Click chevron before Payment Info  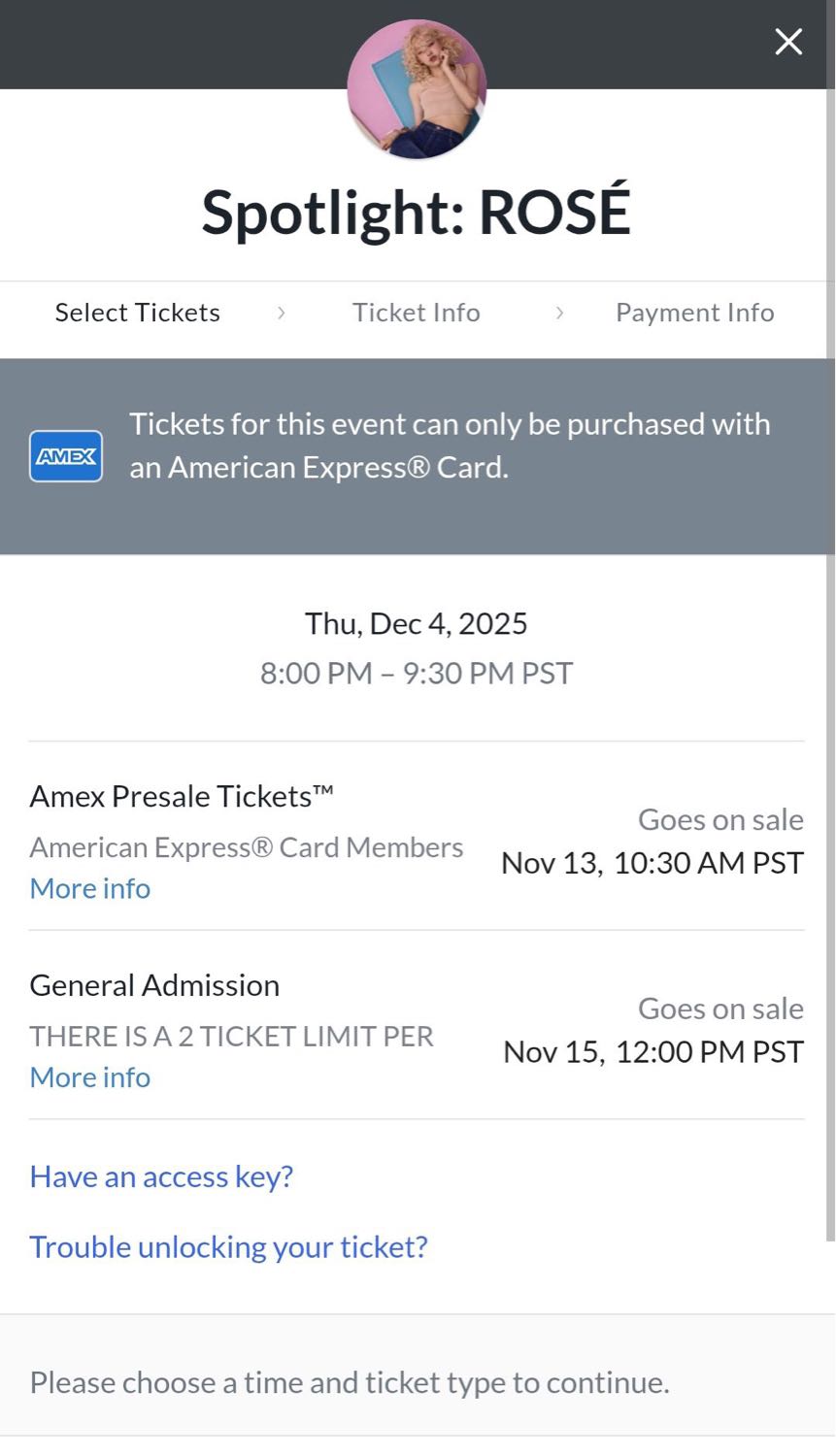(559, 313)
